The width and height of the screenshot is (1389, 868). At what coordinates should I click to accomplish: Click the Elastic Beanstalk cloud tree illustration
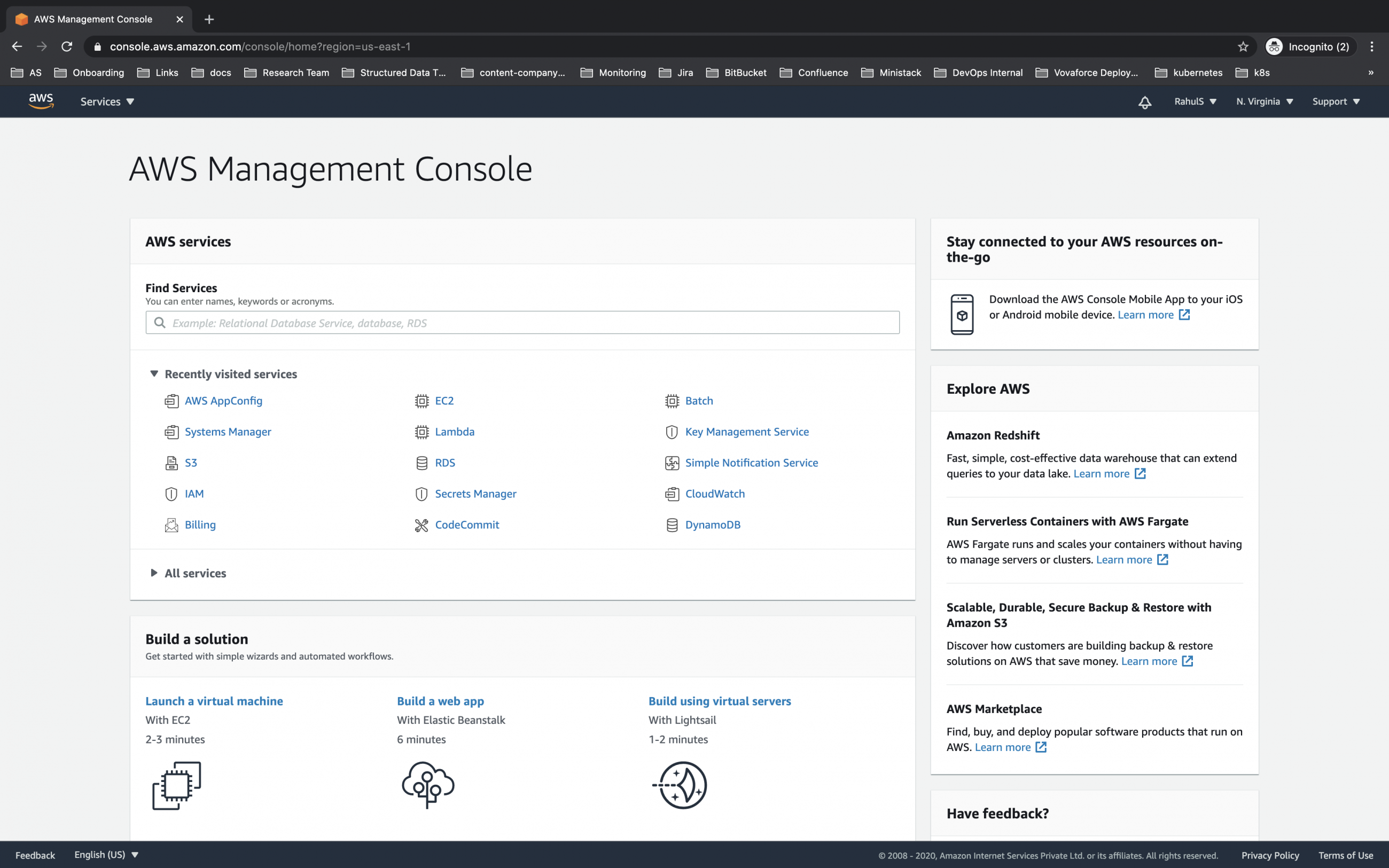[427, 785]
